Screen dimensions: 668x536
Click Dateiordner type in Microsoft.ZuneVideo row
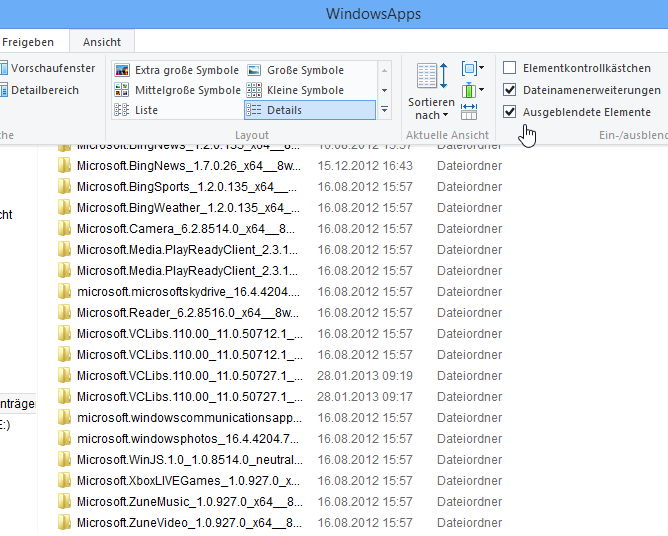click(x=469, y=523)
